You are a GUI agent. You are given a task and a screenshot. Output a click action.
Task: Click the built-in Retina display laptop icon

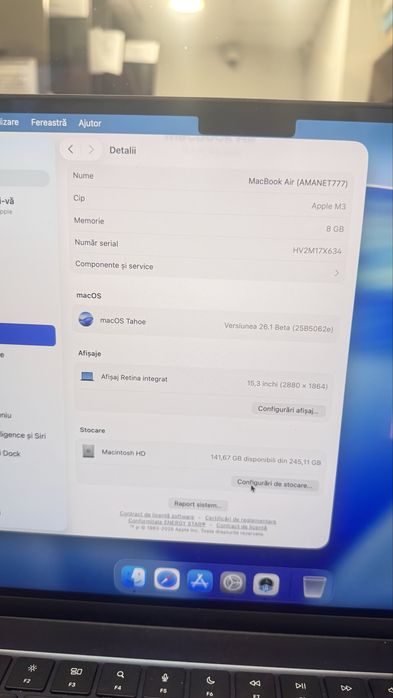(x=87, y=377)
